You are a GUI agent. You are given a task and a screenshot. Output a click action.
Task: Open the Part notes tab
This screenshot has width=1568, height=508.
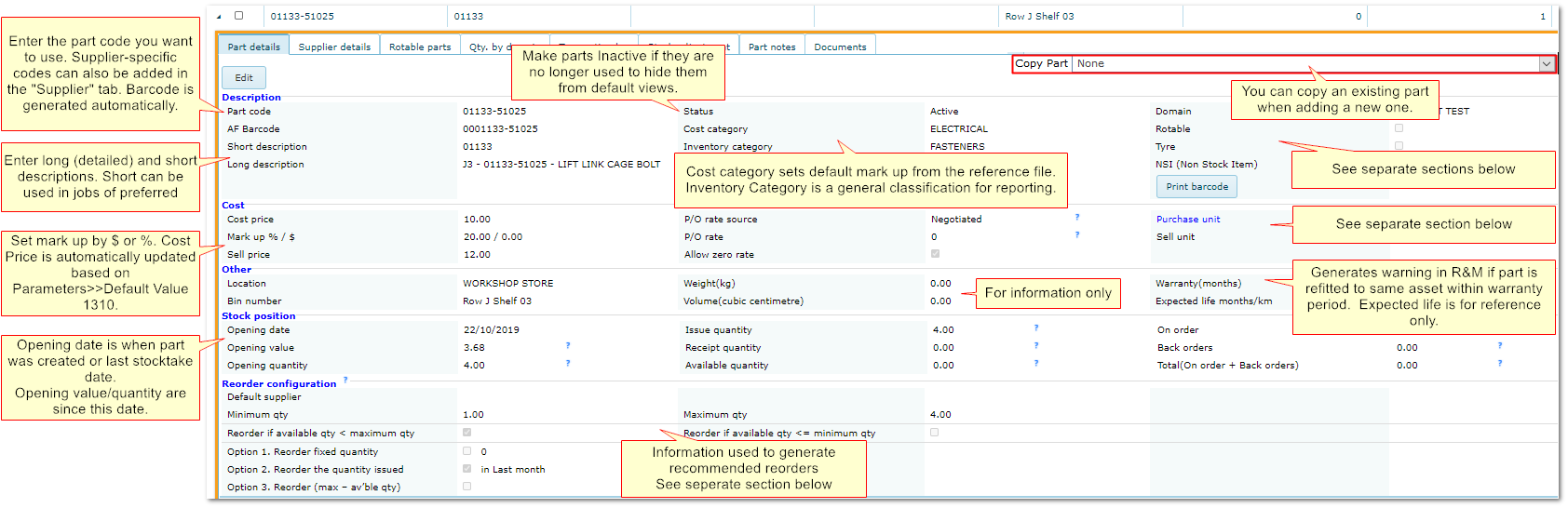[x=772, y=47]
